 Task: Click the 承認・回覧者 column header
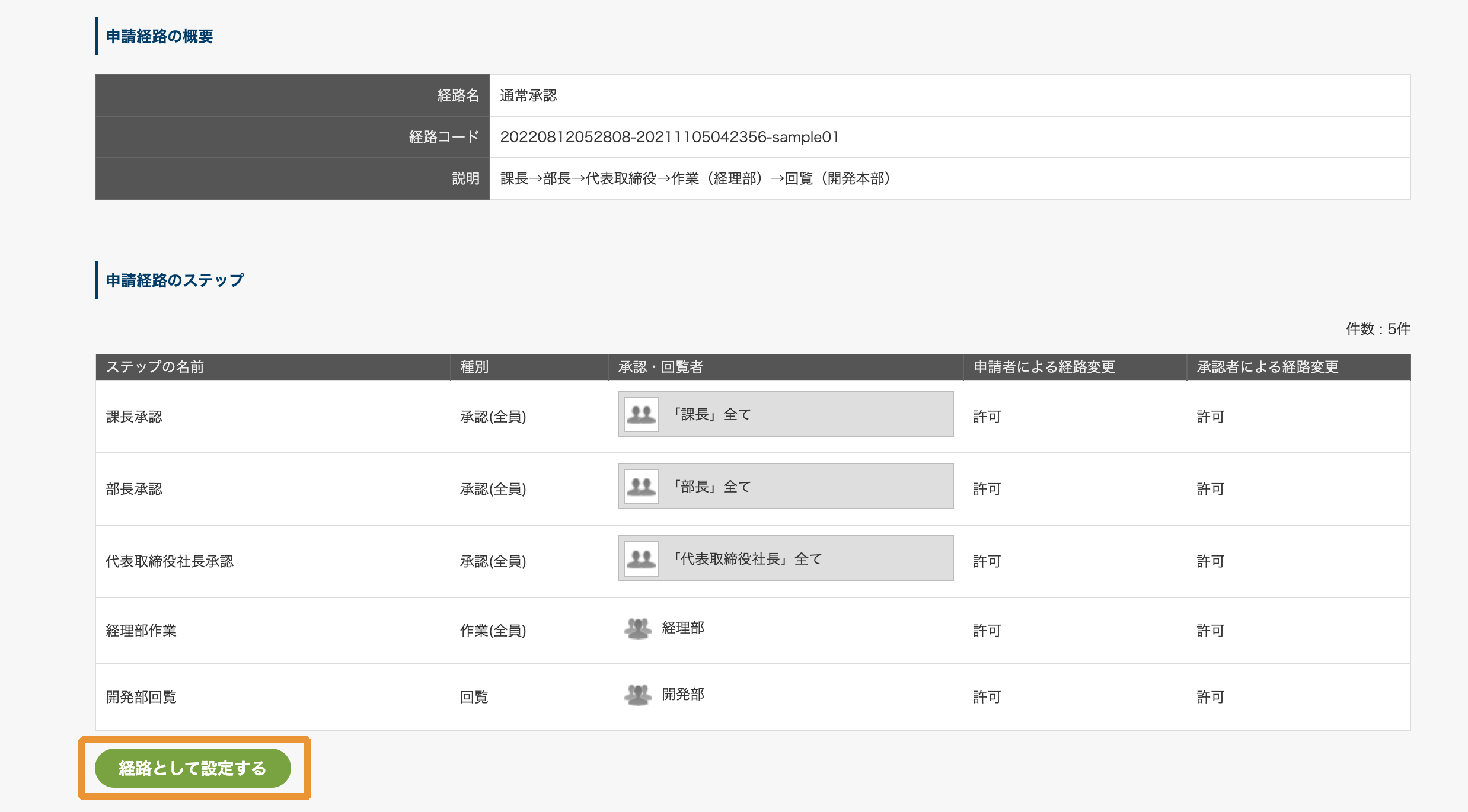click(x=660, y=367)
